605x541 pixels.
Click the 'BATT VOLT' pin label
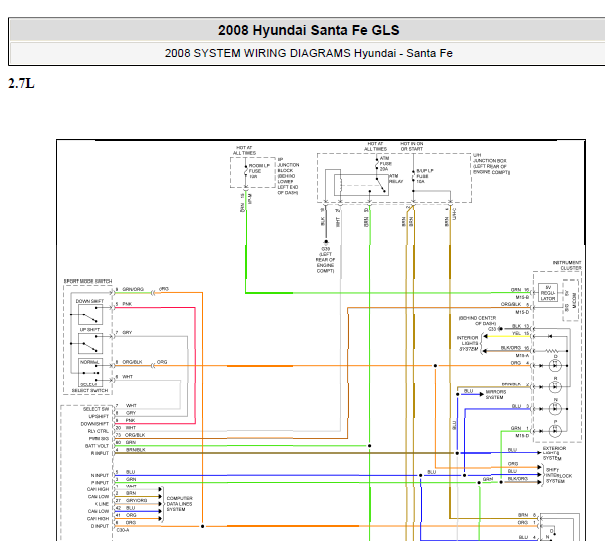(97, 446)
